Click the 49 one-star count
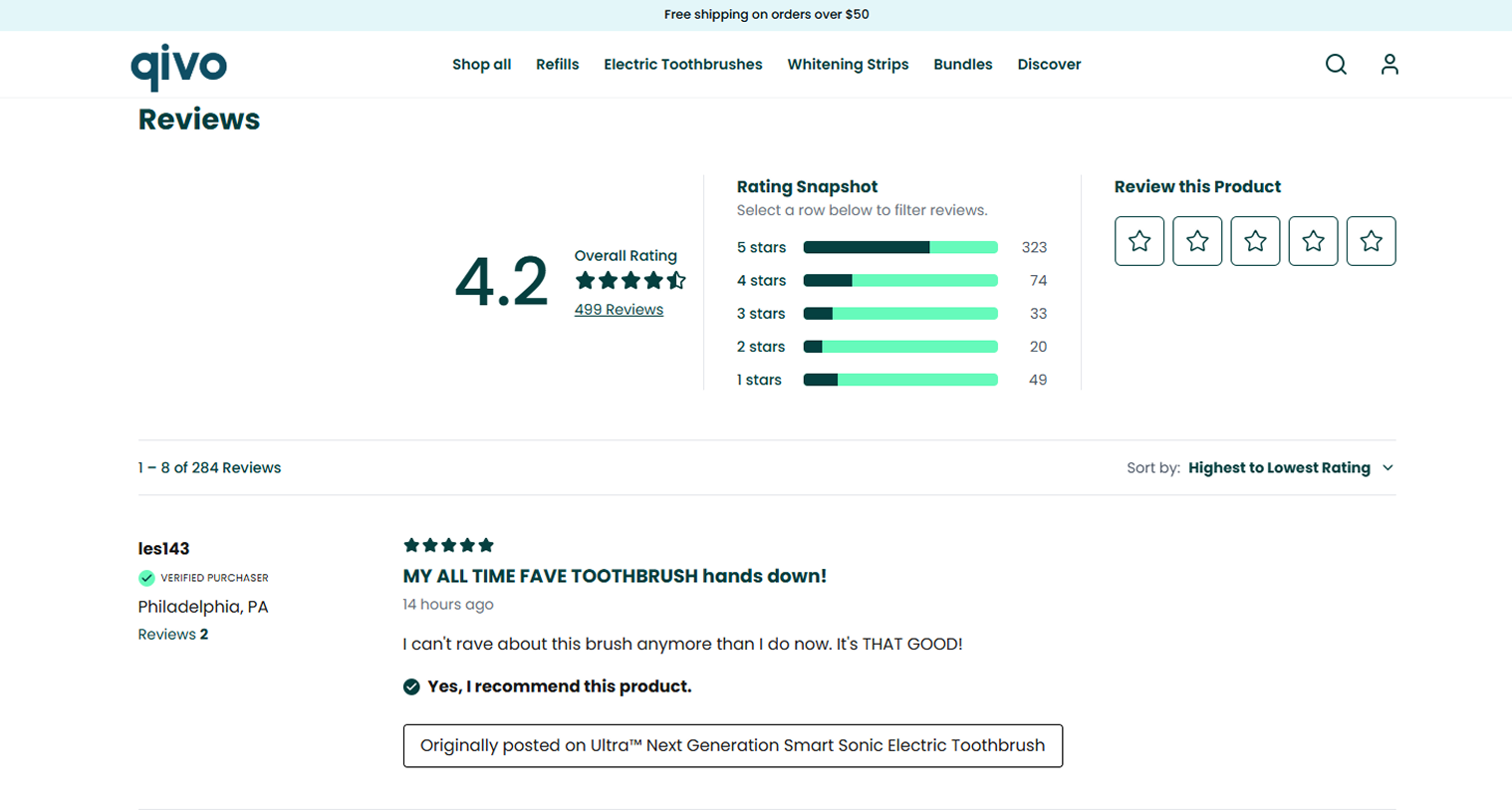The image size is (1512, 810). click(x=1038, y=380)
